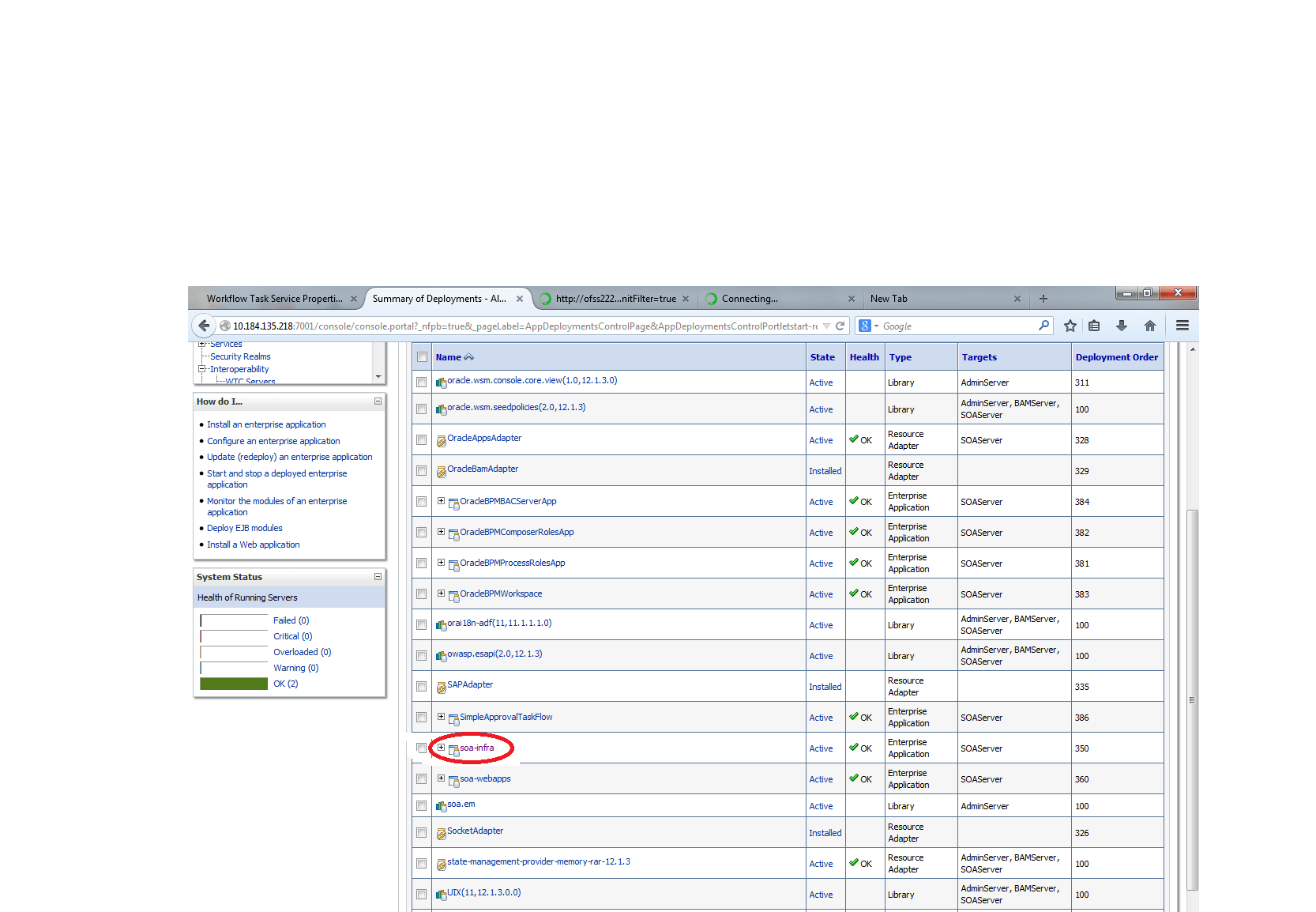Expand the OracleBPMComposerRolesApp deployment

[x=441, y=531]
